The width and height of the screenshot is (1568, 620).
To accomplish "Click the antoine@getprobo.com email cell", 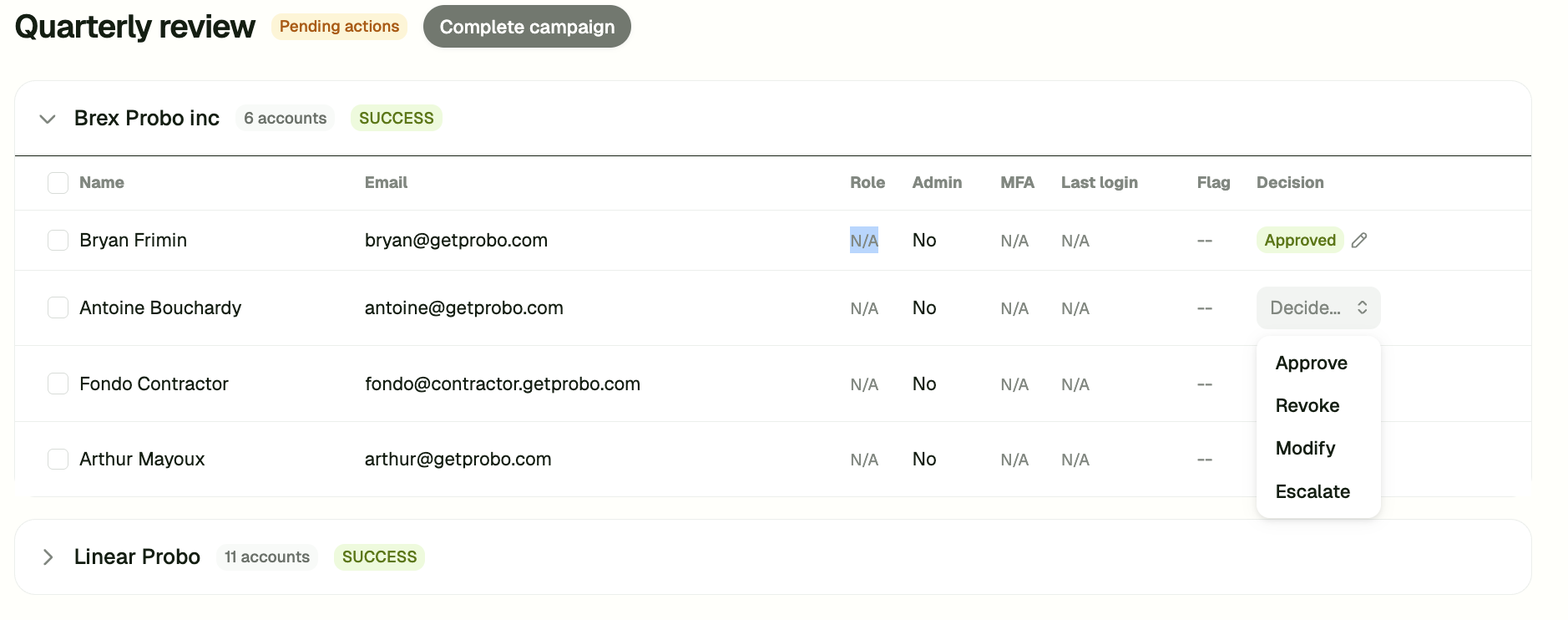I will tap(464, 307).
